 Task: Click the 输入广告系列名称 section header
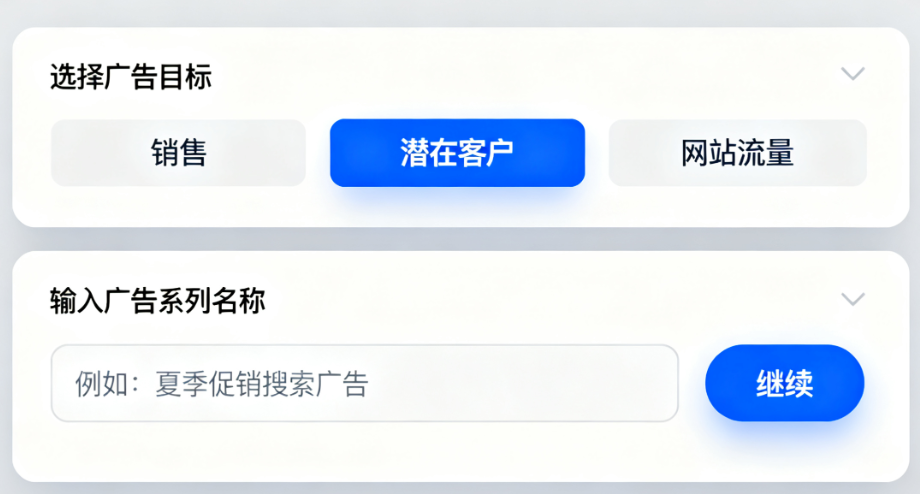pos(158,301)
